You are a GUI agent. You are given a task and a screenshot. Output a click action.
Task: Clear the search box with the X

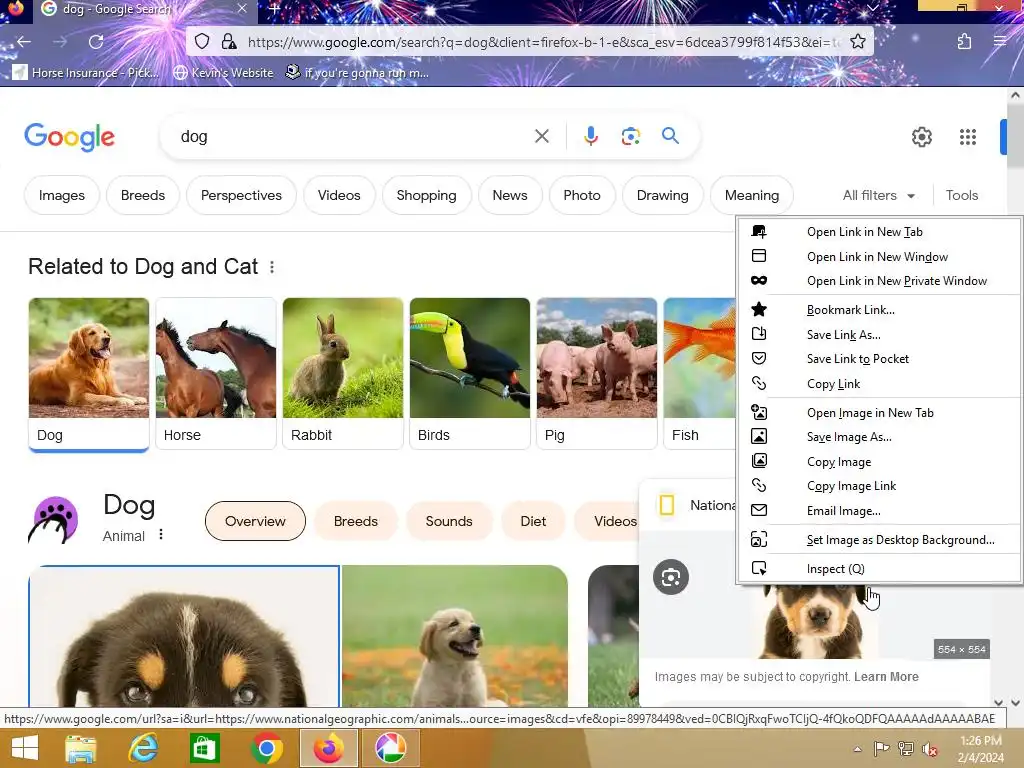point(541,136)
